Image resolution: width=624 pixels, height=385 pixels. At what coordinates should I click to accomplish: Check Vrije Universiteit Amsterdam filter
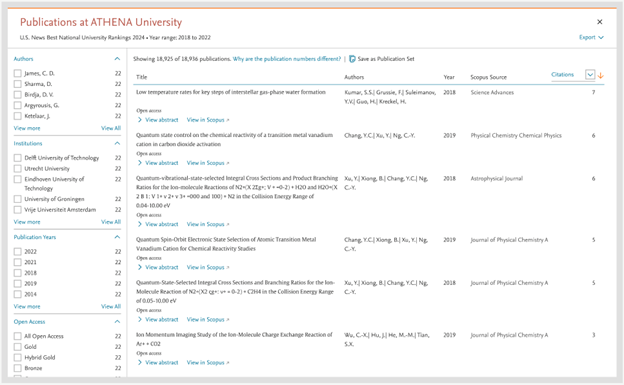pyautogui.click(x=18, y=210)
